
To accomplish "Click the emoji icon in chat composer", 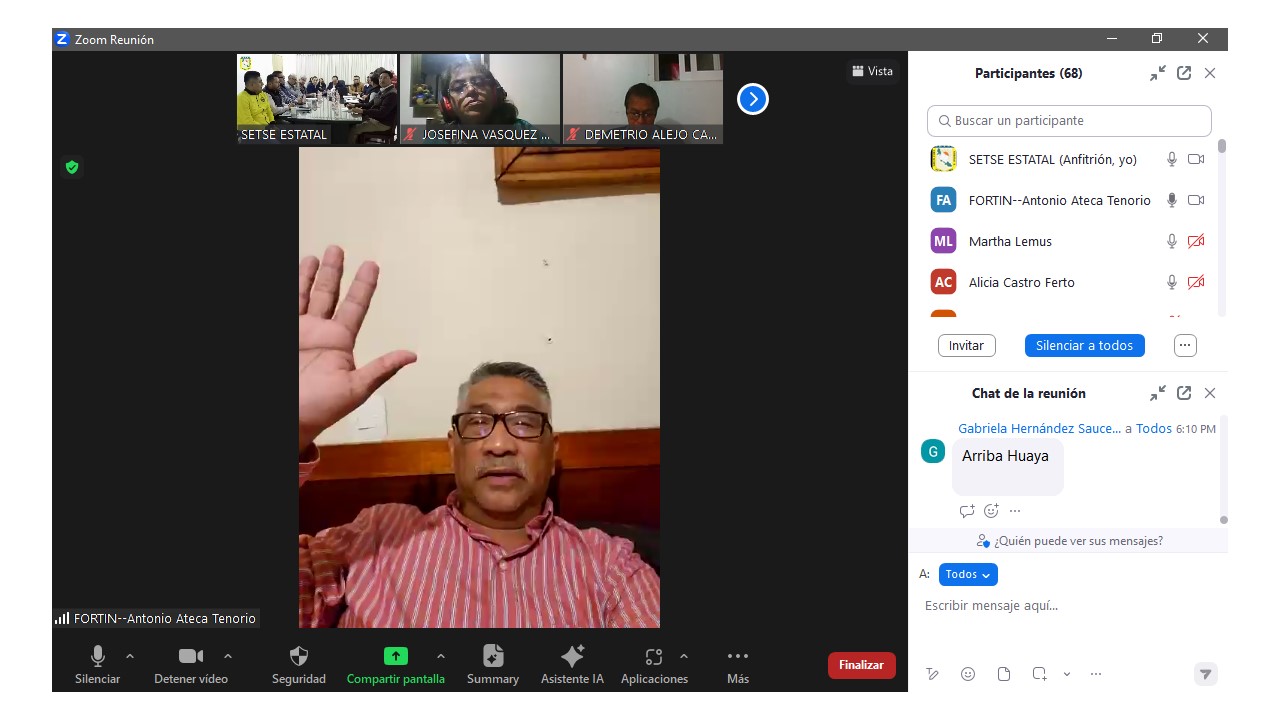I will tap(968, 674).
